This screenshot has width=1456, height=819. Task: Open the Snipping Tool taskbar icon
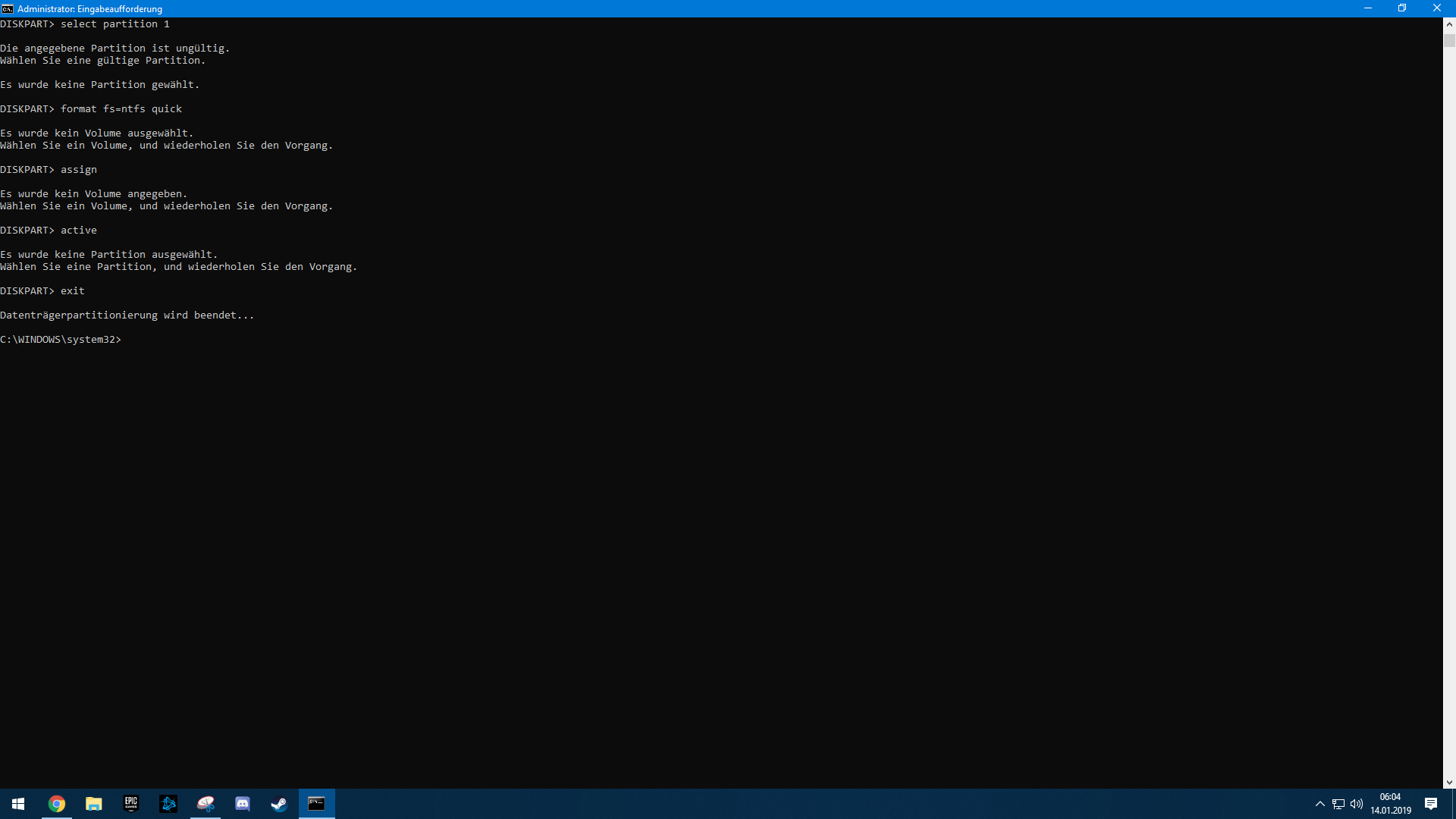click(x=206, y=804)
